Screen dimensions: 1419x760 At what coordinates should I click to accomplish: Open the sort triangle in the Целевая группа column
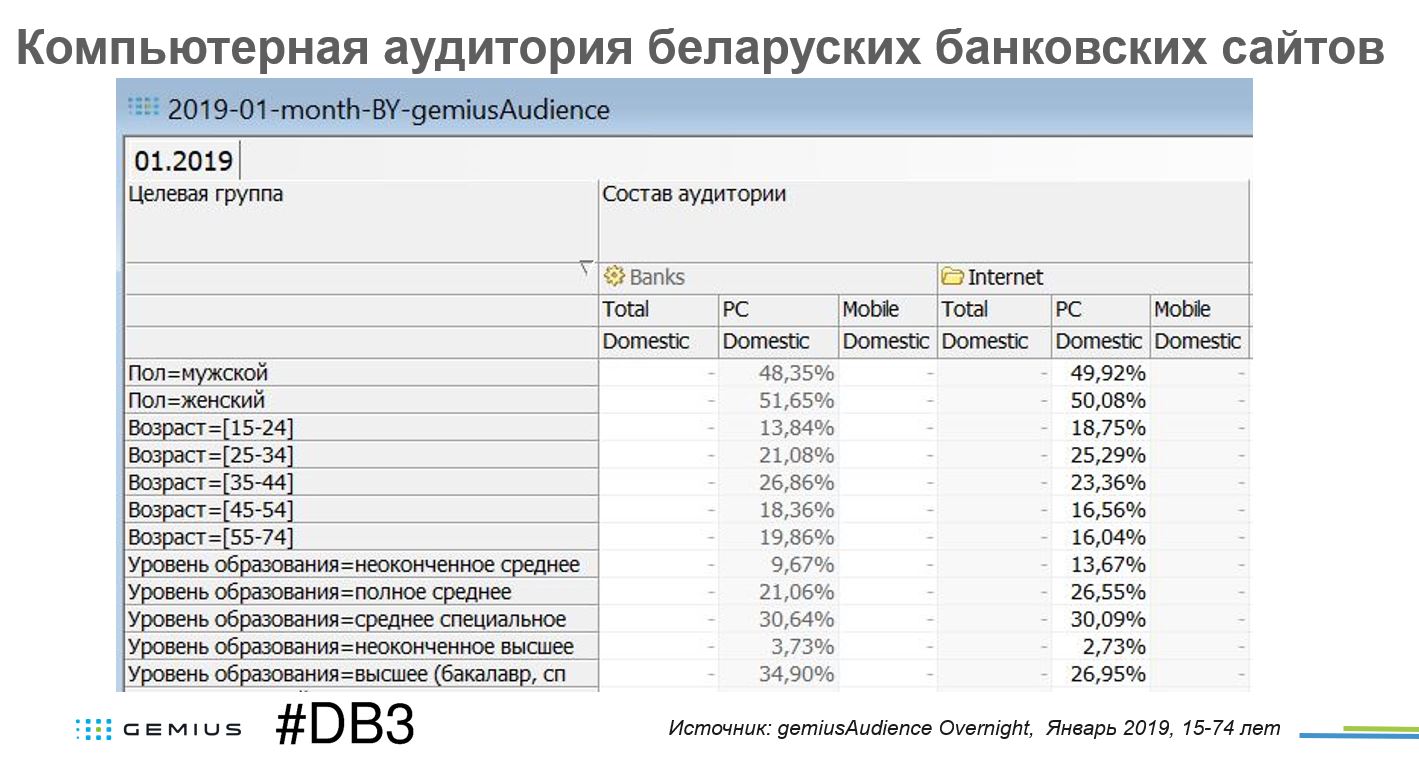(x=584, y=268)
